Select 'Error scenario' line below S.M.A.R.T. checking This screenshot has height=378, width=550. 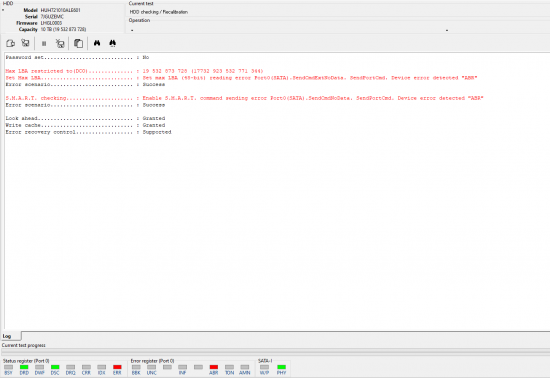(85, 105)
